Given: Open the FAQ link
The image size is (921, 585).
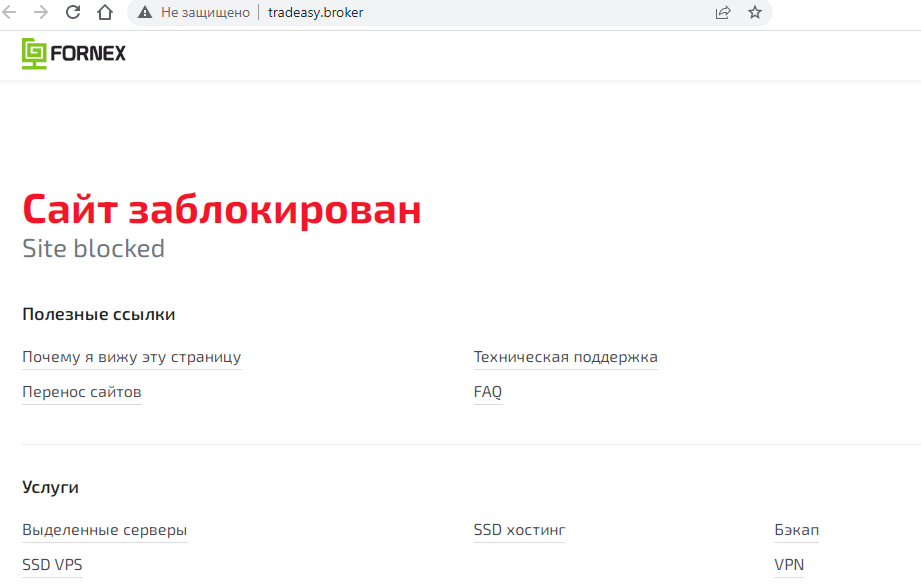Looking at the screenshot, I should tap(487, 392).
